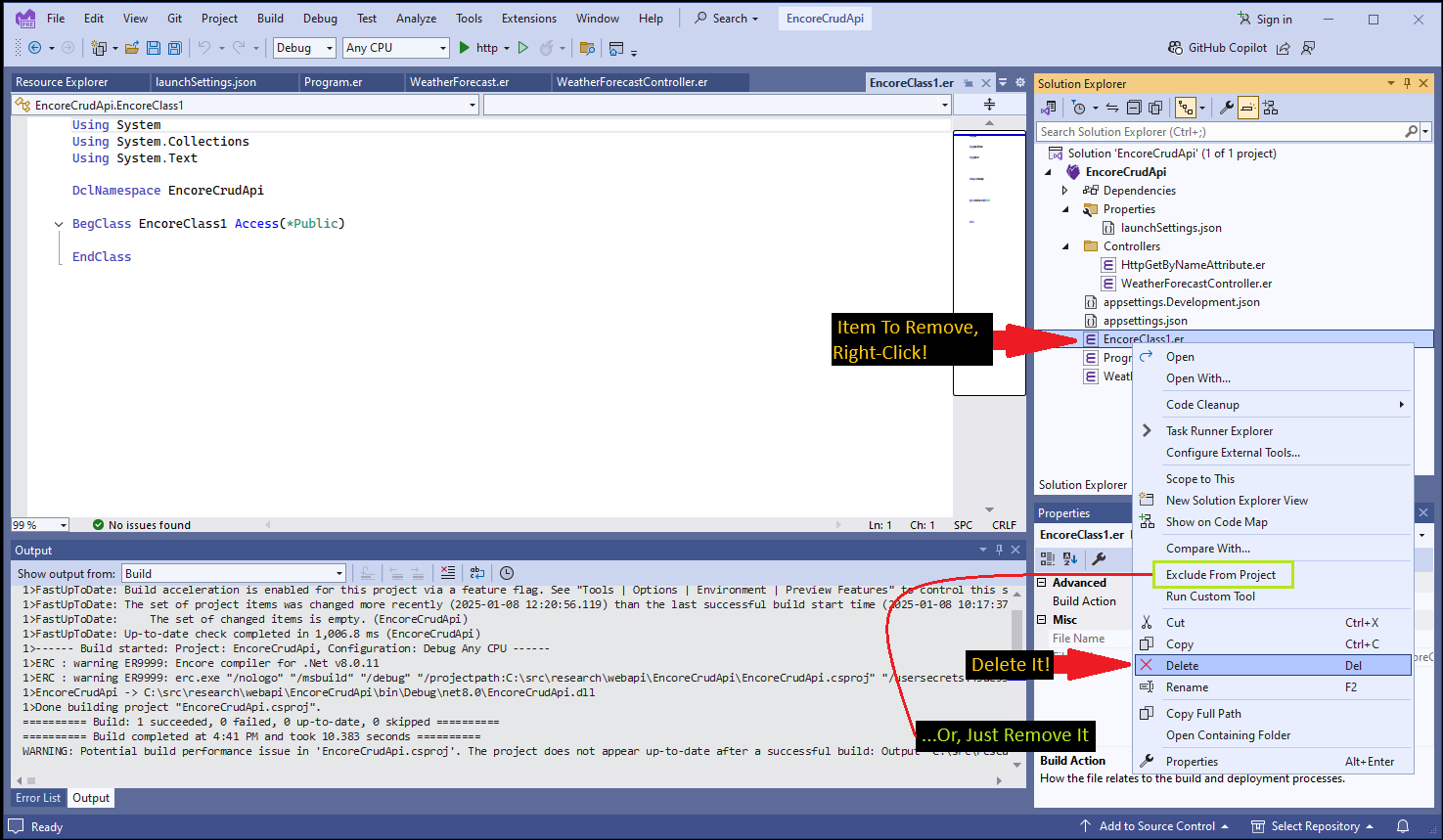The height and width of the screenshot is (840, 1443).
Task: Toggle auto-hide pin on Solution Explorer
Action: tap(1407, 84)
